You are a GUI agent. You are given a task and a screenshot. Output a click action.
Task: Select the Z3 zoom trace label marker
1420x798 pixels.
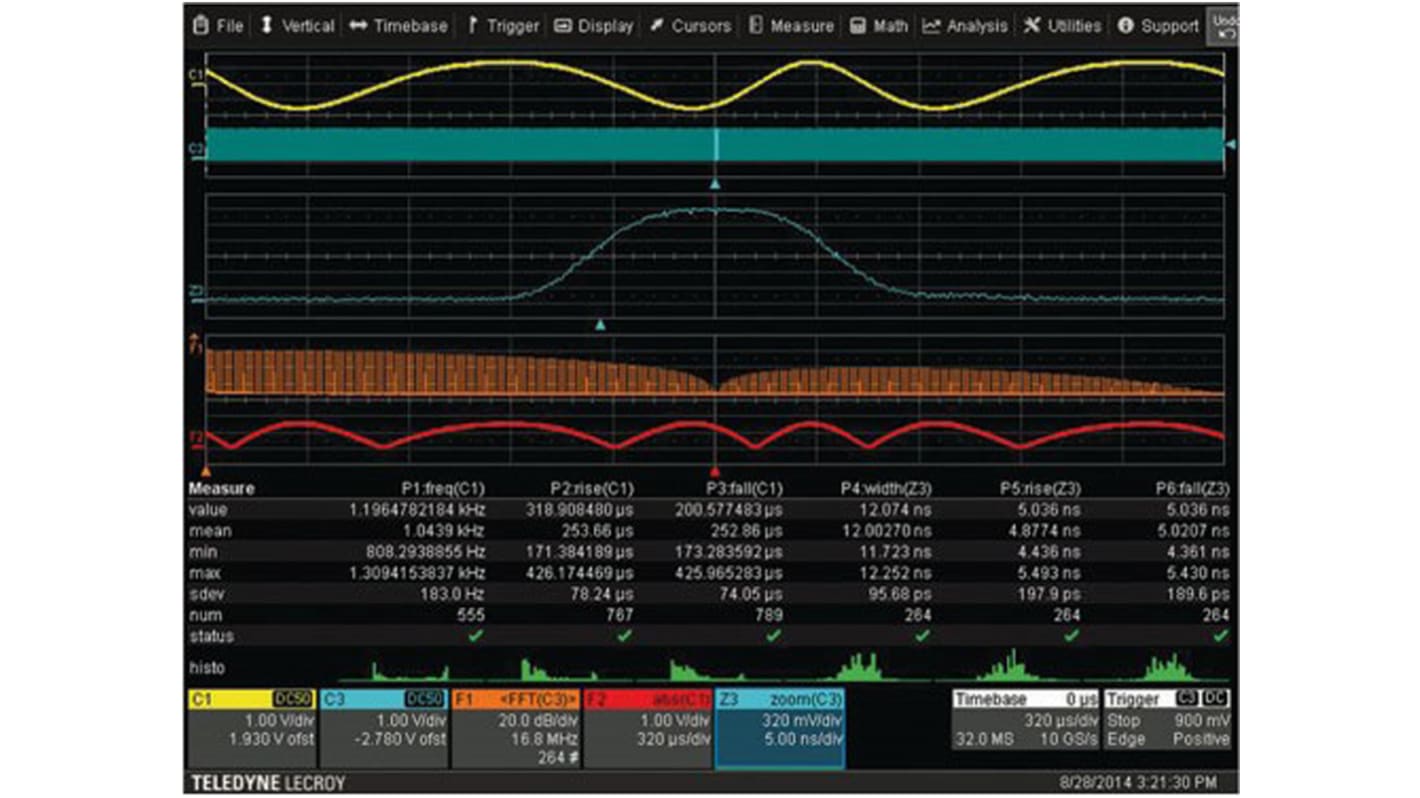click(196, 292)
